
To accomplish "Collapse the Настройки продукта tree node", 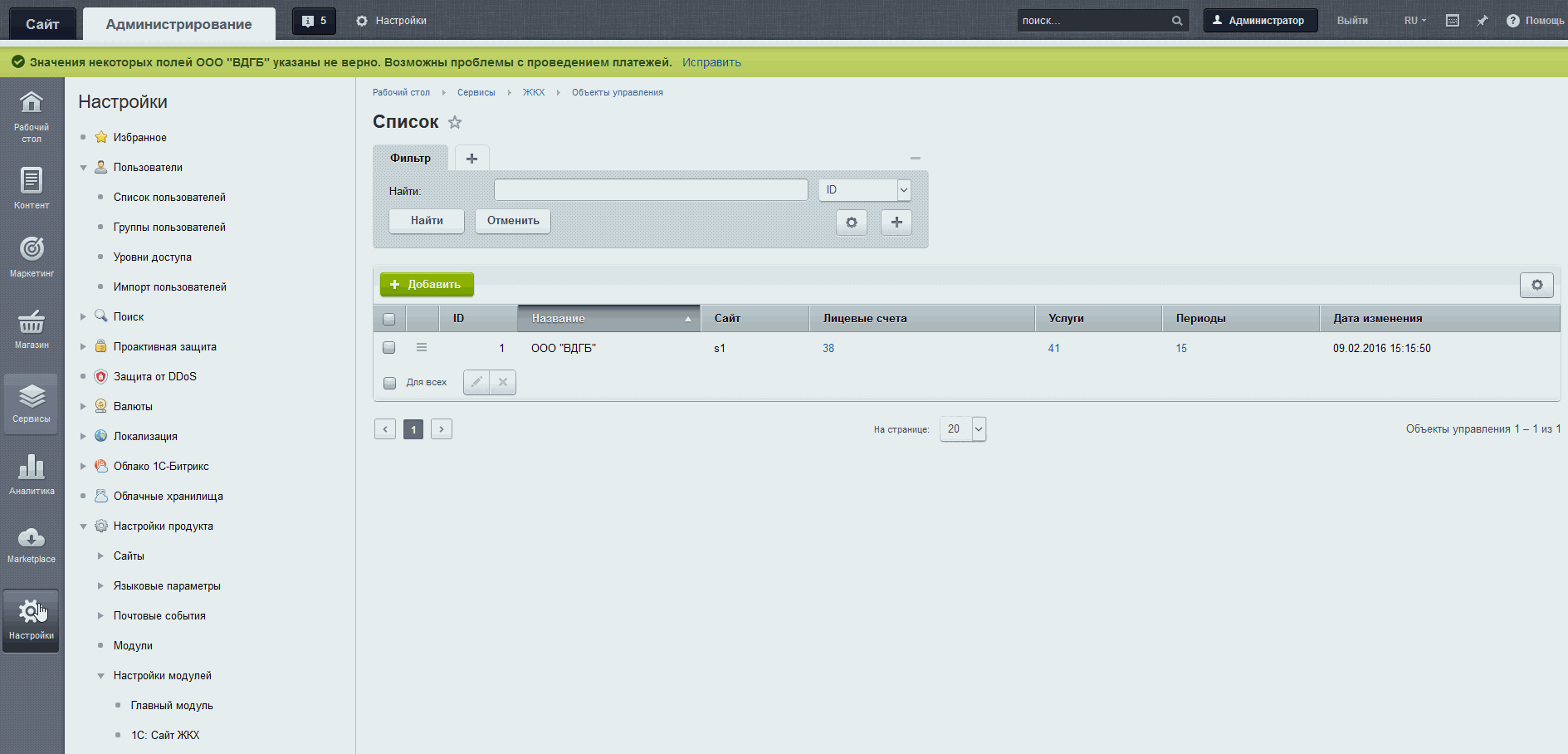I will (x=83, y=526).
